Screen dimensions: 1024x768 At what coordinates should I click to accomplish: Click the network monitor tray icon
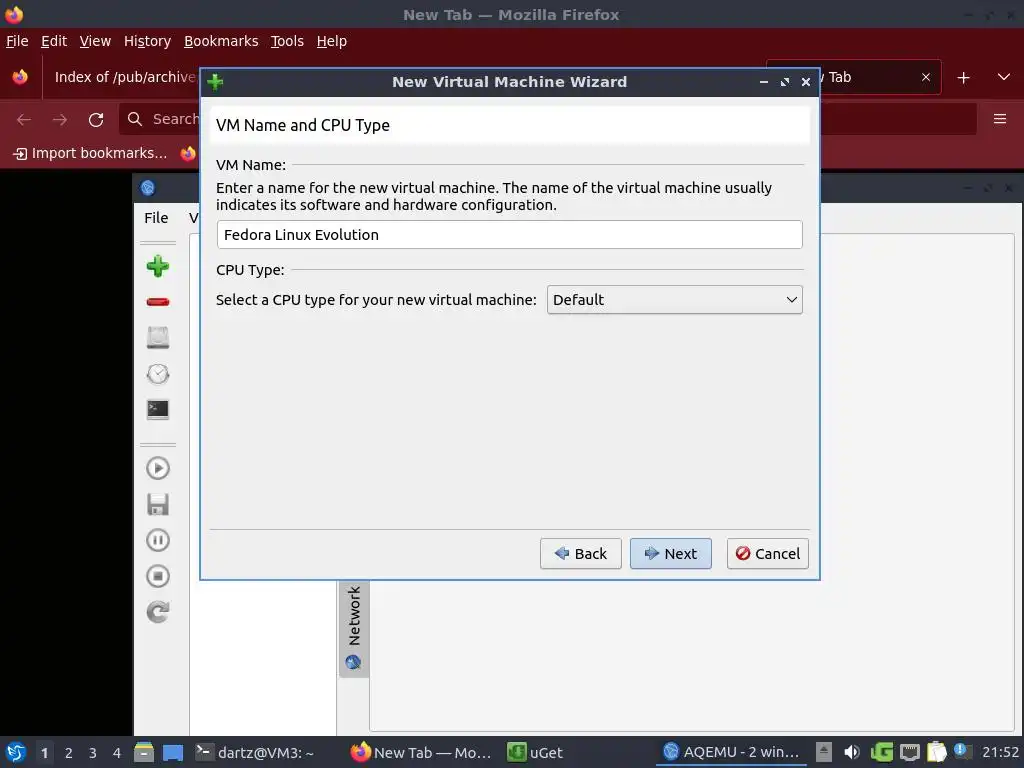pos(909,752)
